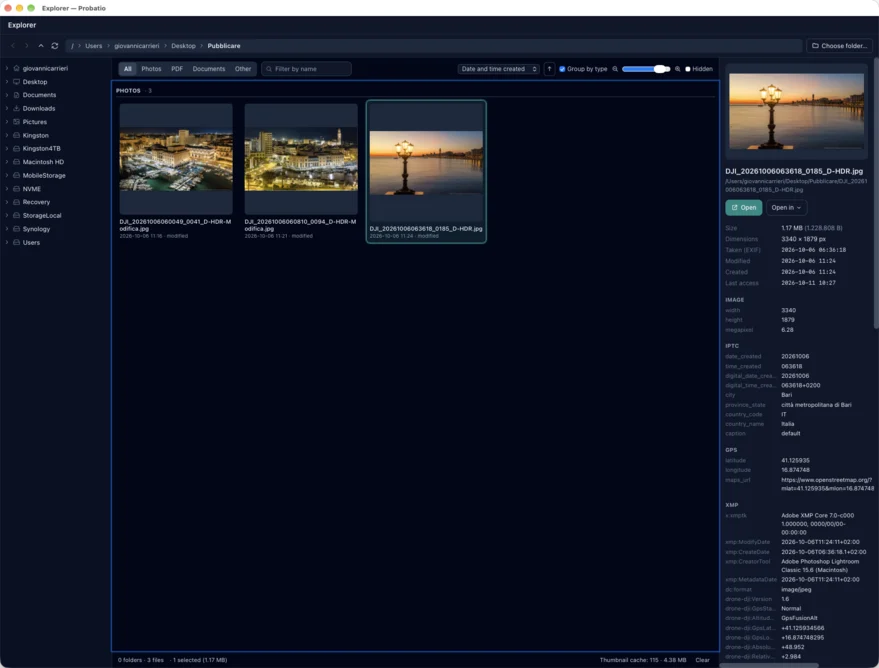Click the Desktop monitor icon in sidebar
The width and height of the screenshot is (879, 668).
(16, 82)
